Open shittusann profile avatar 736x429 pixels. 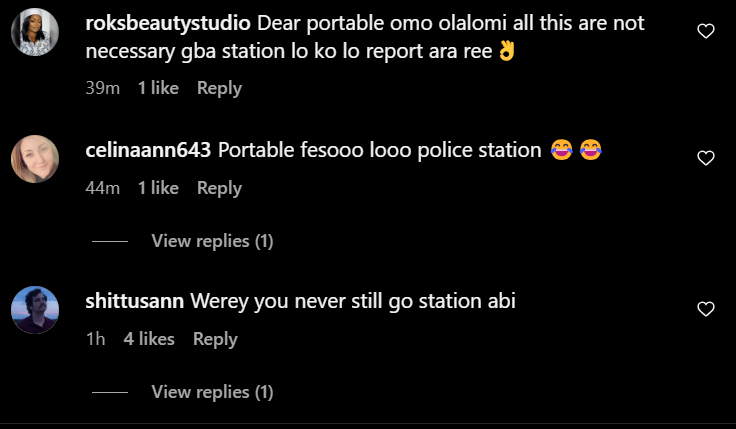click(35, 309)
